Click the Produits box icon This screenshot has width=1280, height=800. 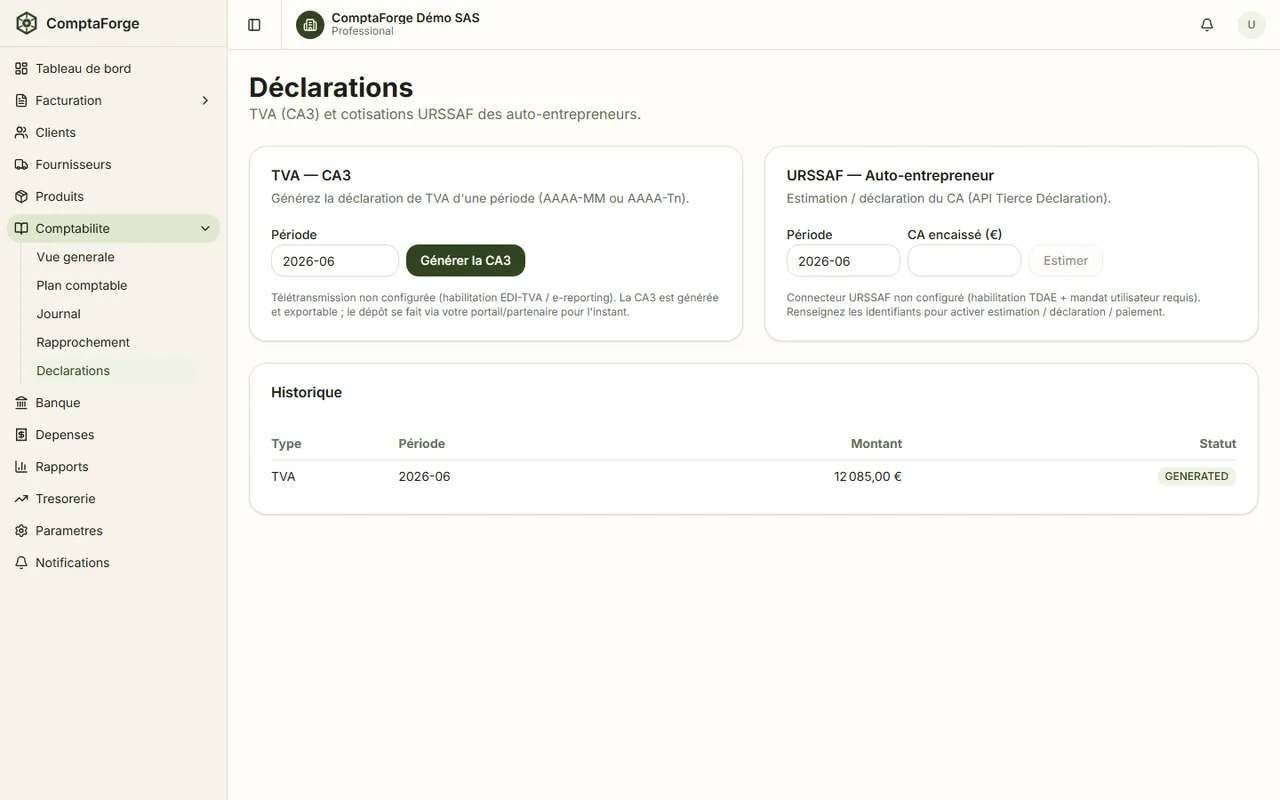pos(21,196)
